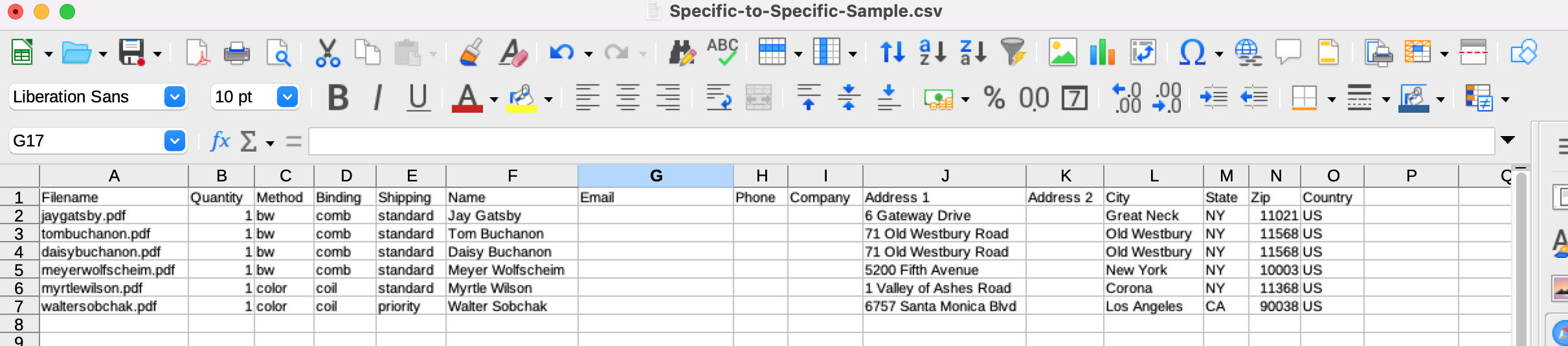The width and height of the screenshot is (1568, 346).
Task: Click the Open folder icon
Action: 76,52
